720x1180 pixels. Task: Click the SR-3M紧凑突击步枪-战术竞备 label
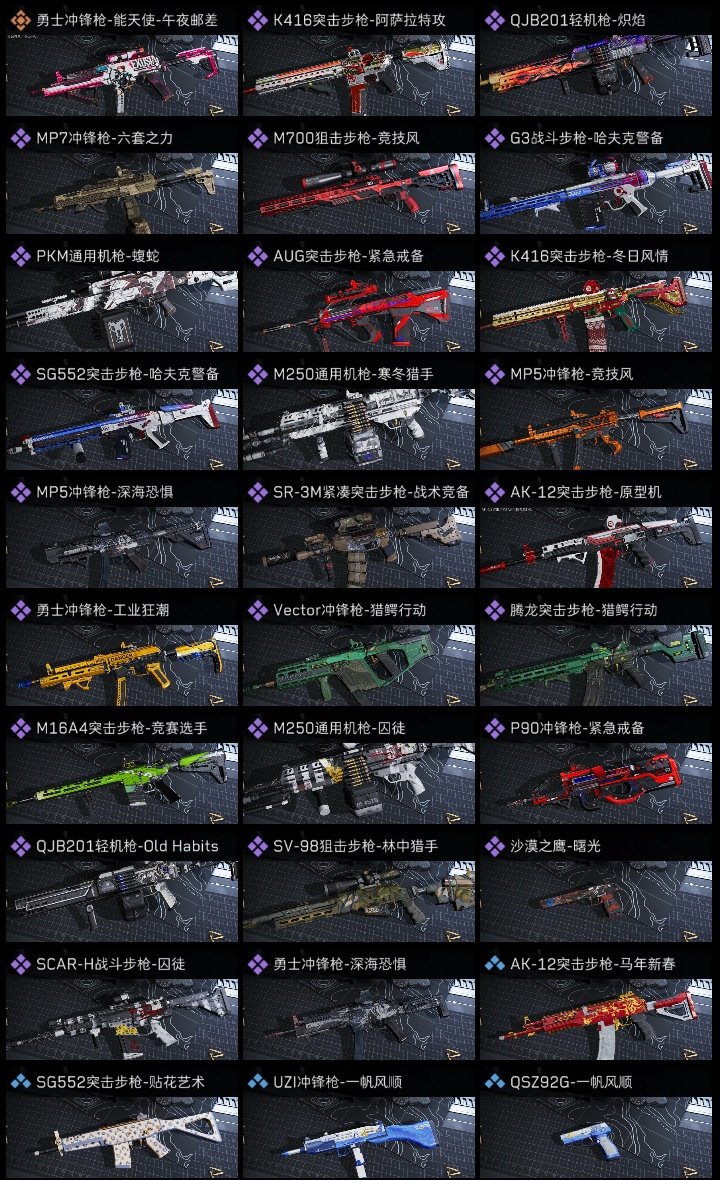tap(371, 492)
